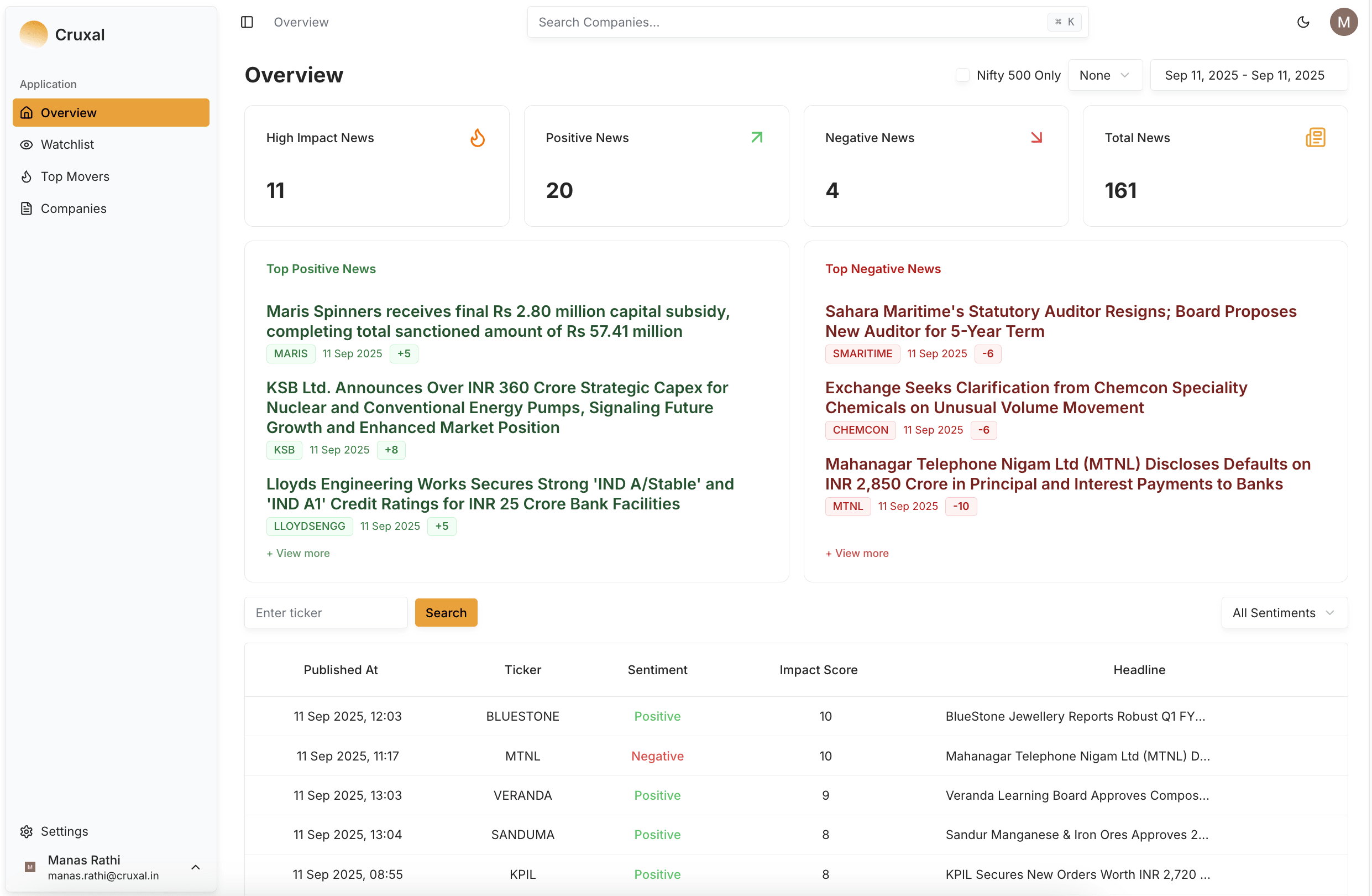Image resolution: width=1372 pixels, height=896 pixels.
Task: Select the Watchlist eye icon in sidebar
Action: (27, 144)
